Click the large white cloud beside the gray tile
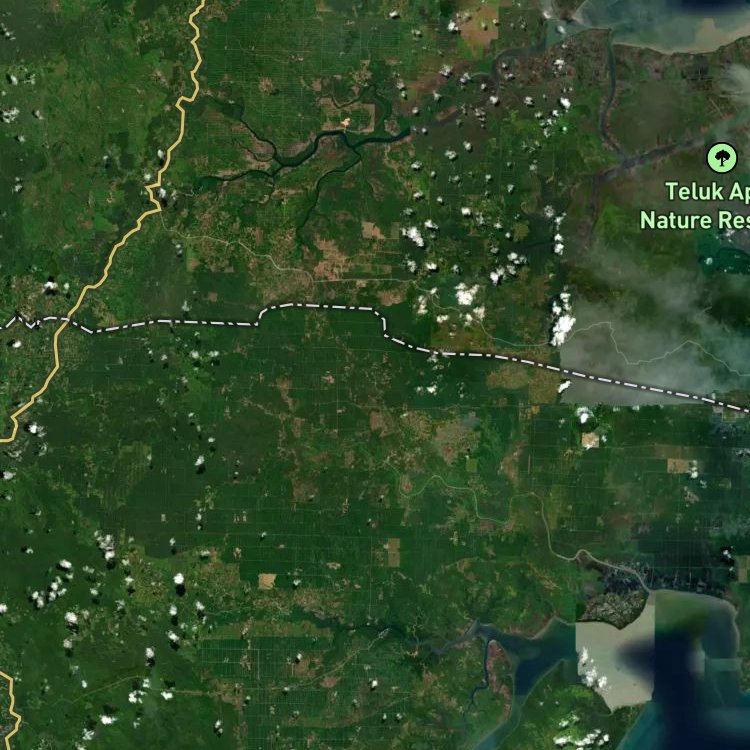Image resolution: width=750 pixels, height=750 pixels. coord(562,325)
